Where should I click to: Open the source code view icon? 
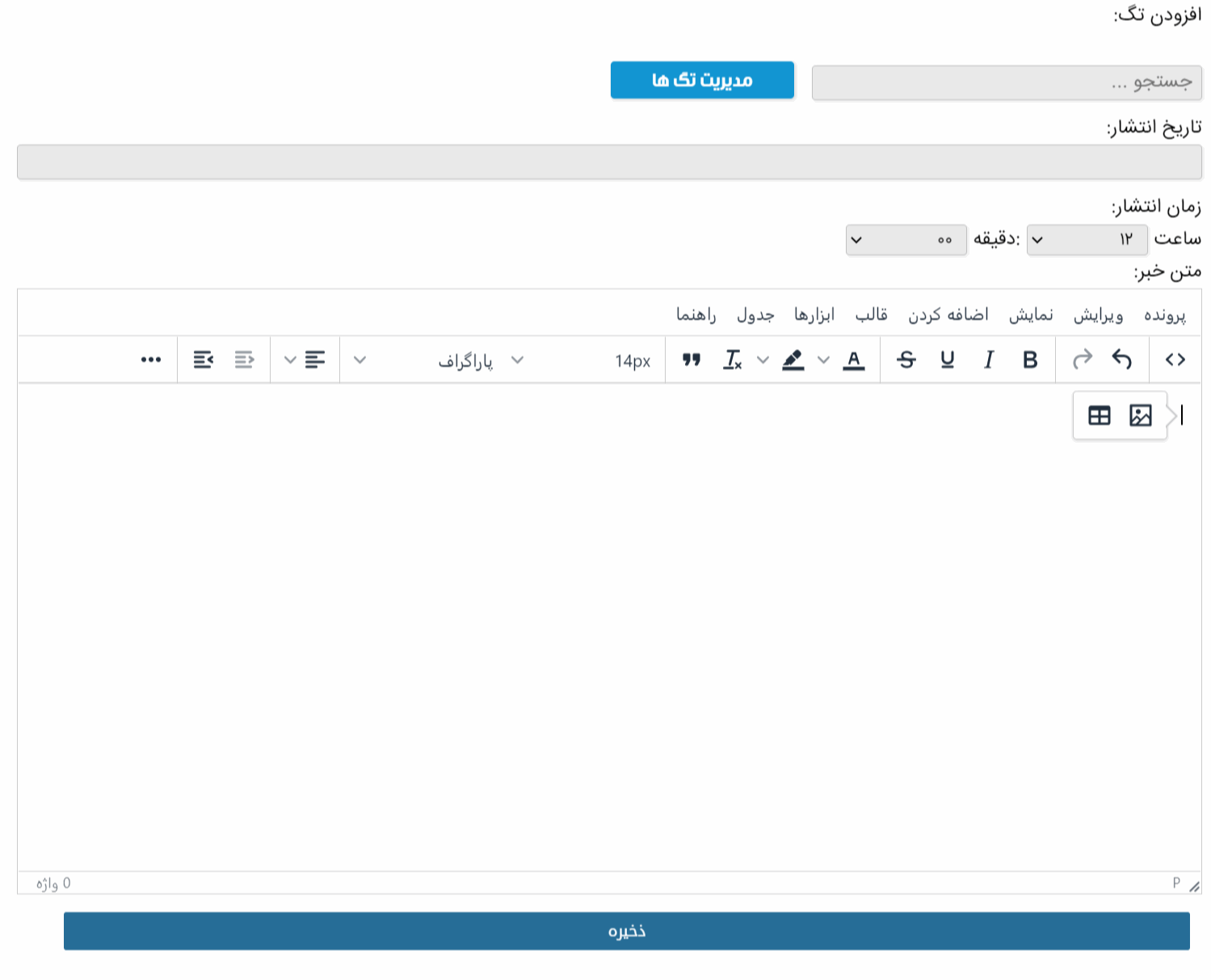tap(1175, 360)
